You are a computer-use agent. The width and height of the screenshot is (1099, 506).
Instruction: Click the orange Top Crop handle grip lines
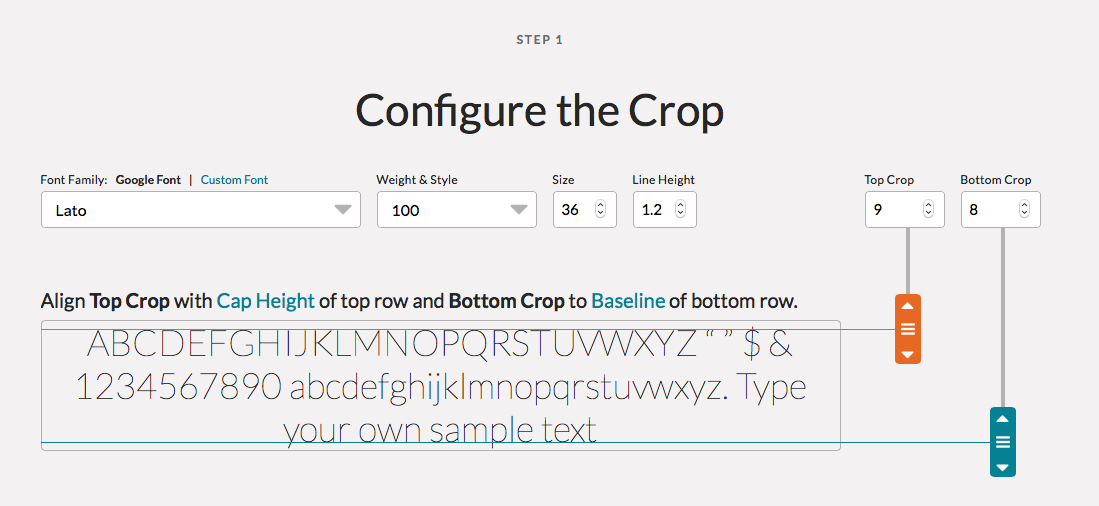click(908, 329)
